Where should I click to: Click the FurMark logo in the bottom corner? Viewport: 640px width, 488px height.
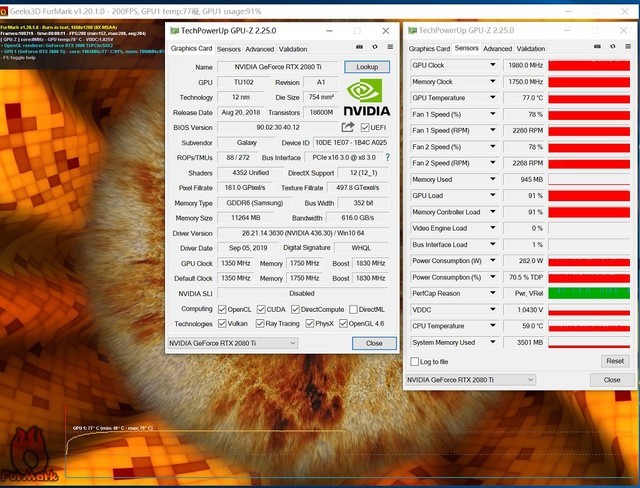coord(29,456)
